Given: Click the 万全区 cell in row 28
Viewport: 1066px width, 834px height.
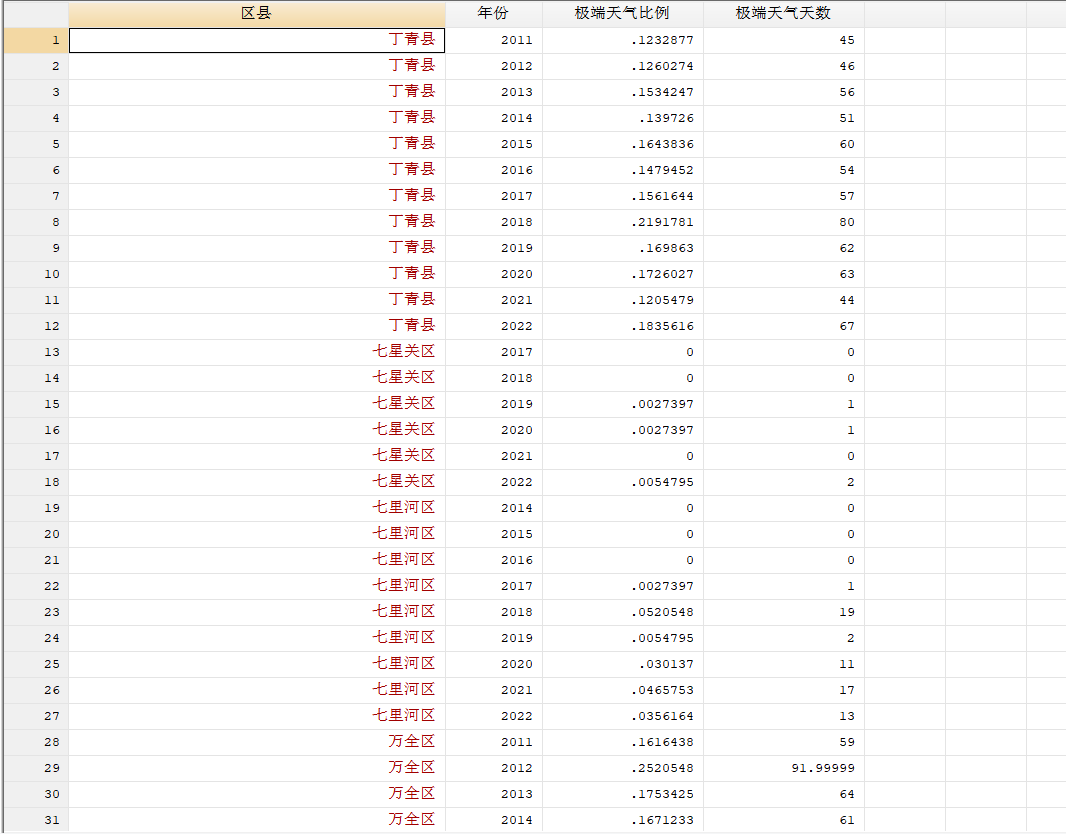Looking at the screenshot, I should (x=257, y=742).
